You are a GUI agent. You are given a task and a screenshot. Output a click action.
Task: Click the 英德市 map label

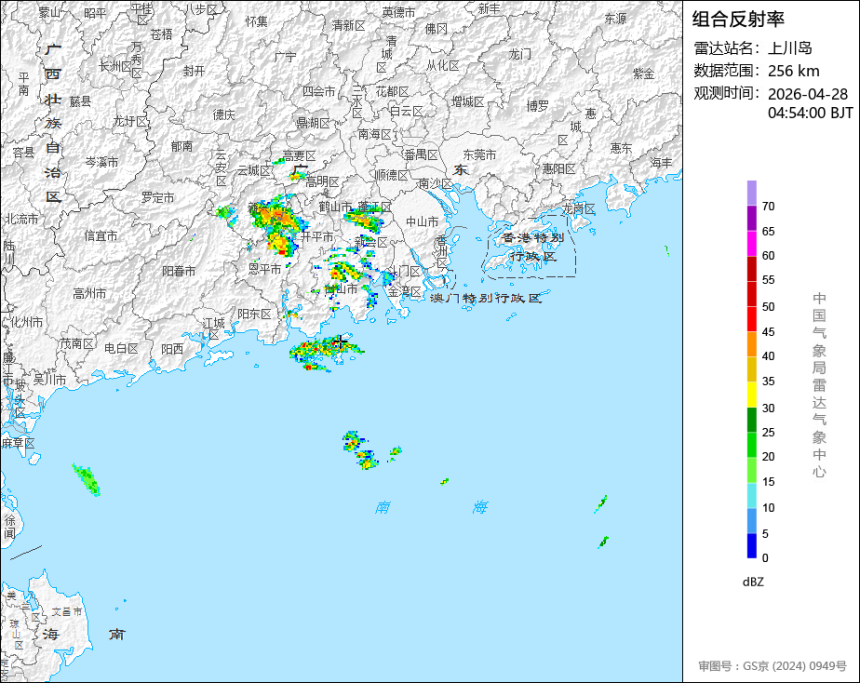click(x=399, y=12)
